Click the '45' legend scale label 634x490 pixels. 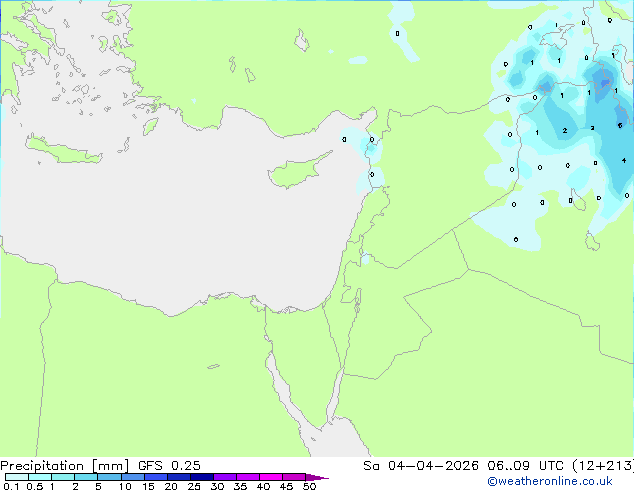pyautogui.click(x=286, y=486)
